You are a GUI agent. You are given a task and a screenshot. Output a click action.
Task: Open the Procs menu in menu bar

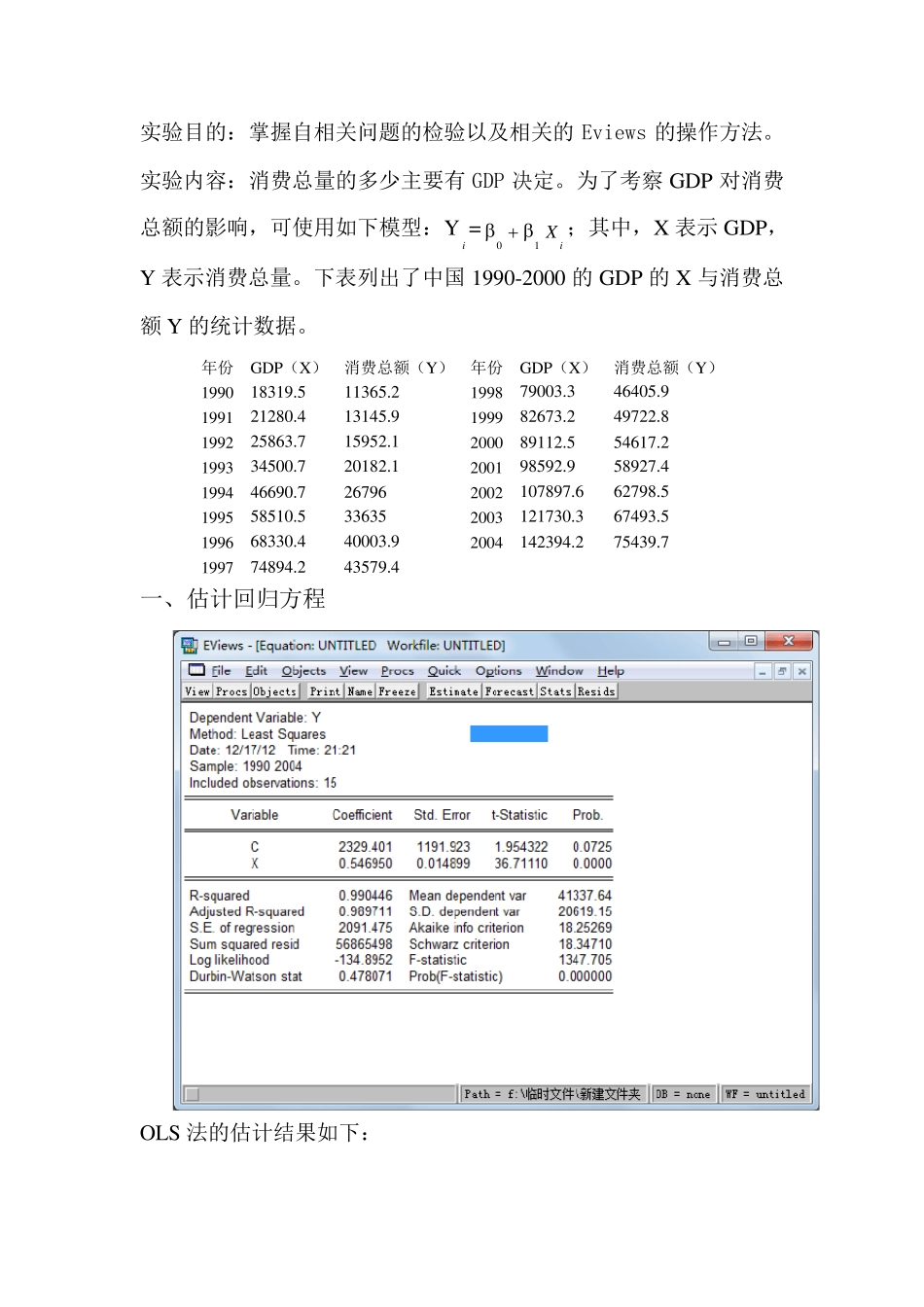click(x=397, y=671)
